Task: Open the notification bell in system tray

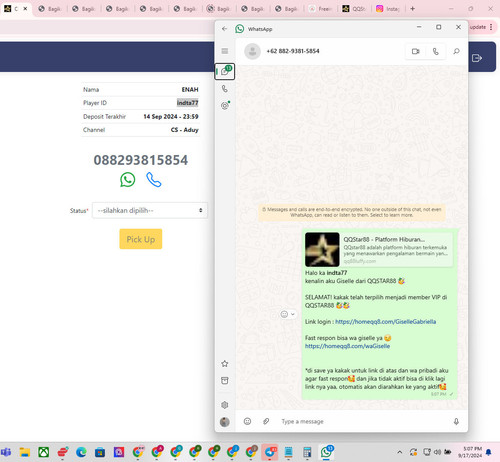Action: click(x=489, y=452)
